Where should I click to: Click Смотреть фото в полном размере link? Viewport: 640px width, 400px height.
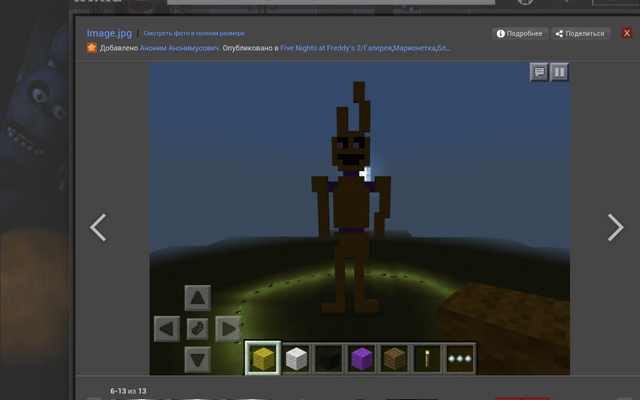[x=194, y=33]
